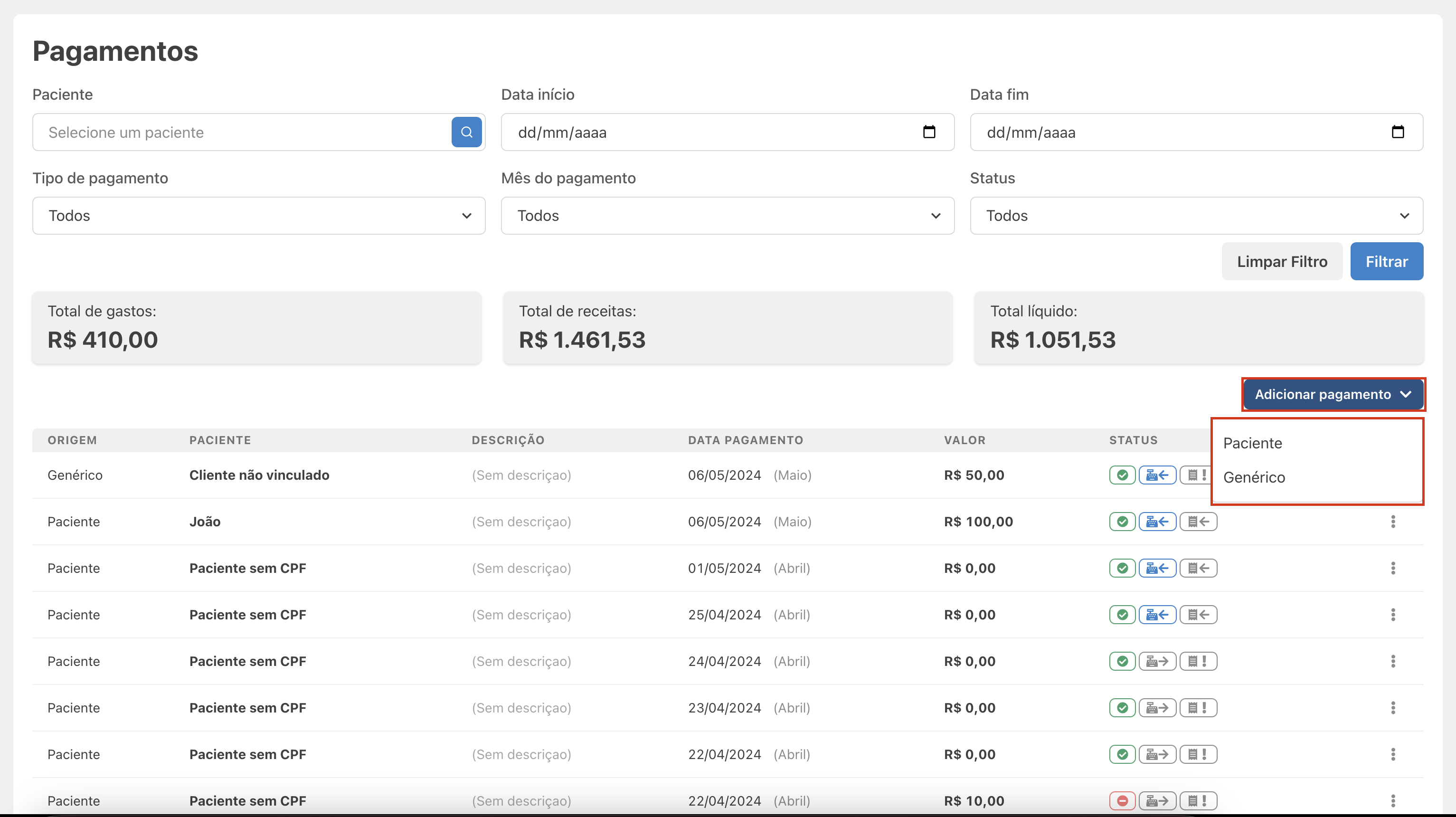
Task: Open three-dot menu for 25/04/2024 row
Action: pyautogui.click(x=1393, y=615)
